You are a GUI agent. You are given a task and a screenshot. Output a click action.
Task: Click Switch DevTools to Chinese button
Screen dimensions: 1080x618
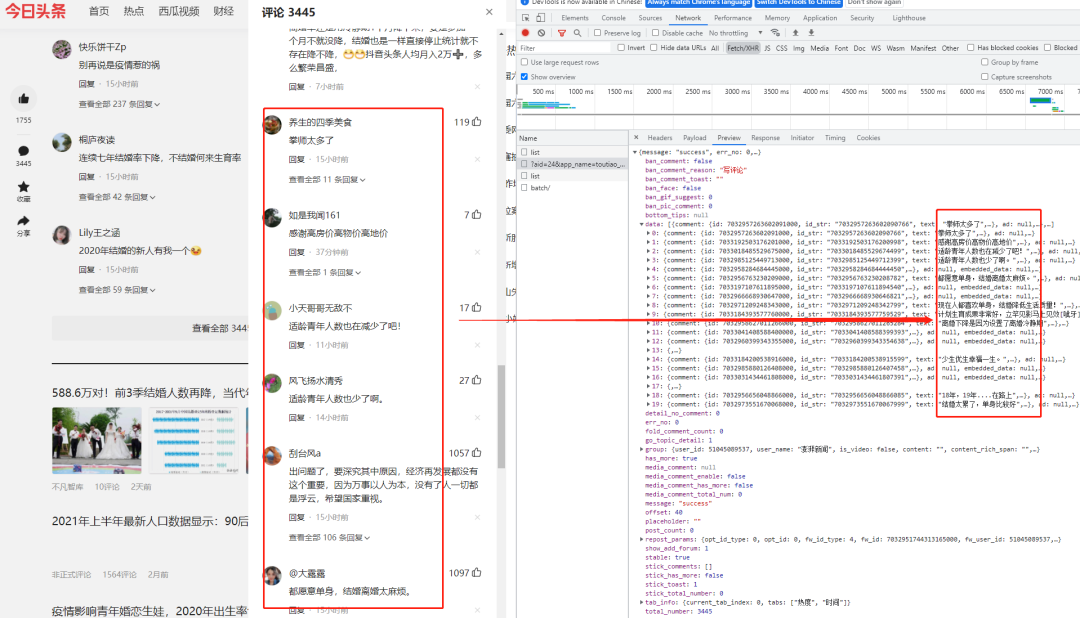click(x=798, y=2)
